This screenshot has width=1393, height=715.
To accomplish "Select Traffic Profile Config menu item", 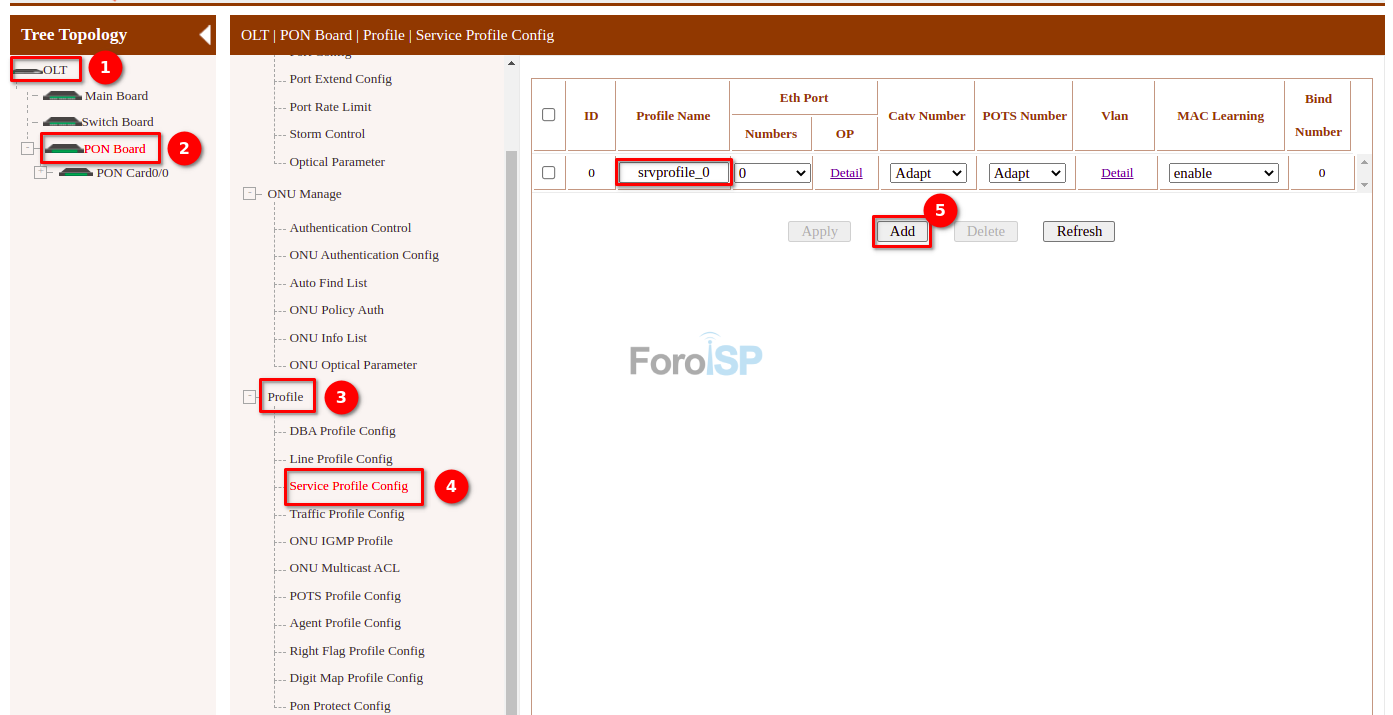I will click(347, 514).
